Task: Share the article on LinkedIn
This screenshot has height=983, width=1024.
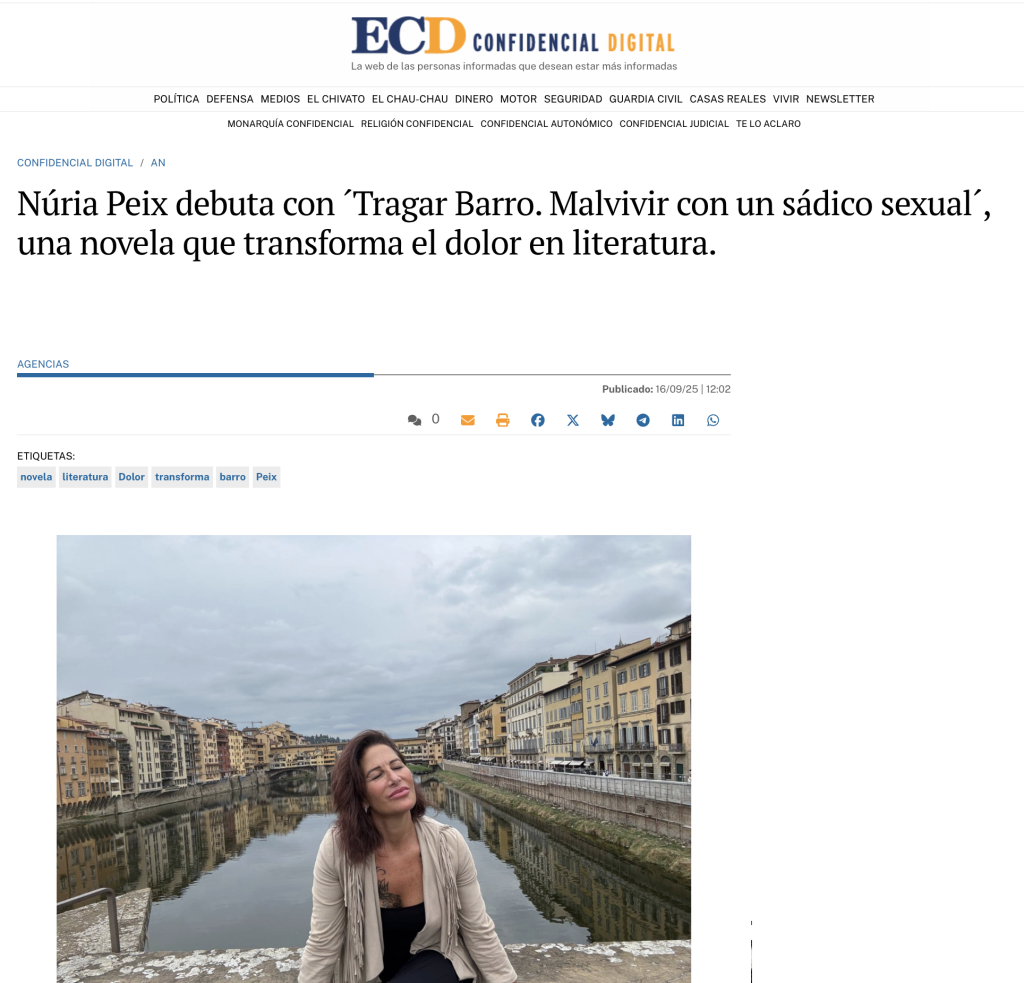Action: point(678,420)
